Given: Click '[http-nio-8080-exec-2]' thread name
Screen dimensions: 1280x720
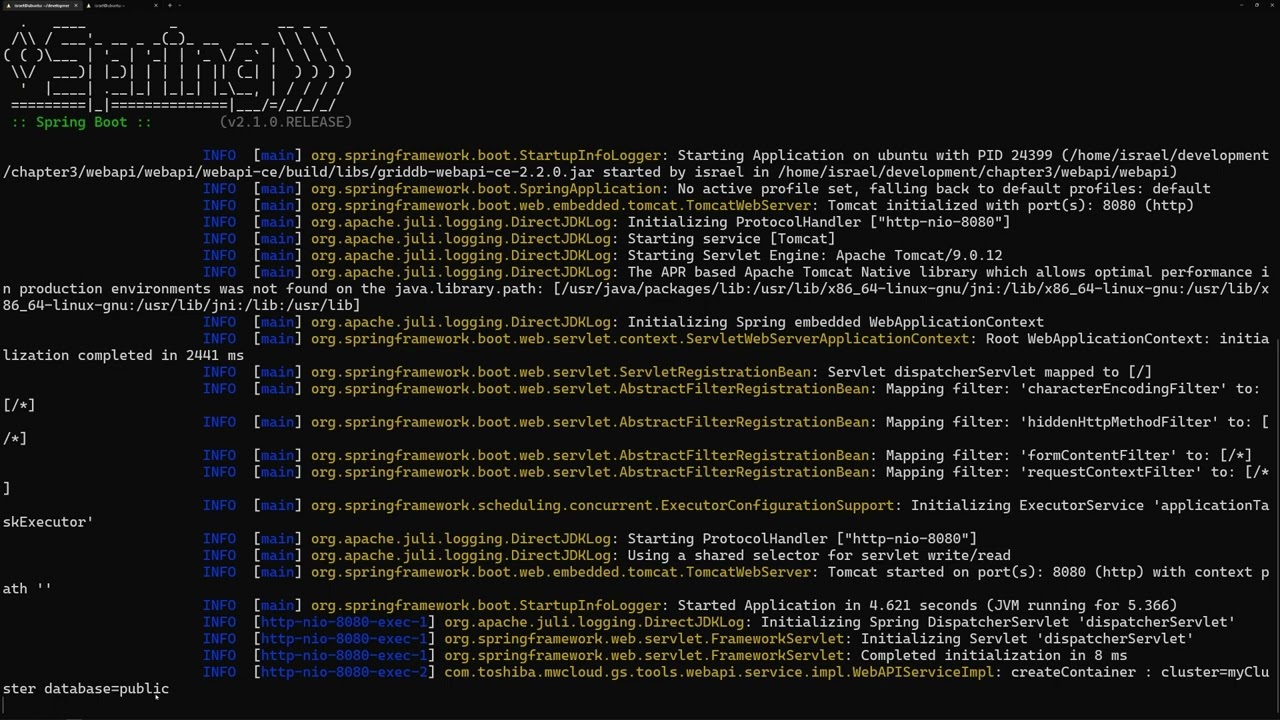Looking at the screenshot, I should pyautogui.click(x=345, y=672).
